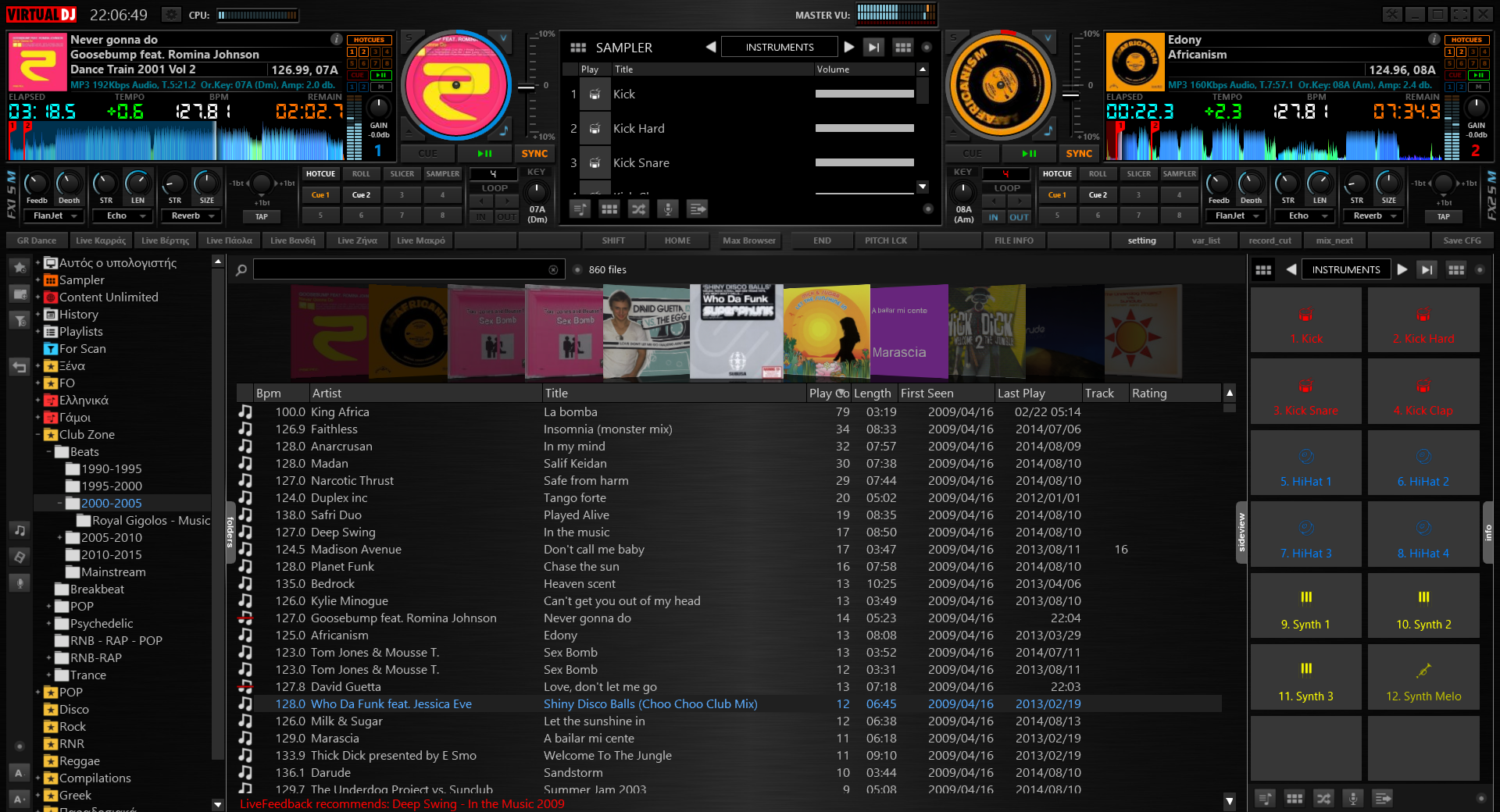Toggle play/pause on the right deck
1500x812 pixels.
coord(1030,154)
